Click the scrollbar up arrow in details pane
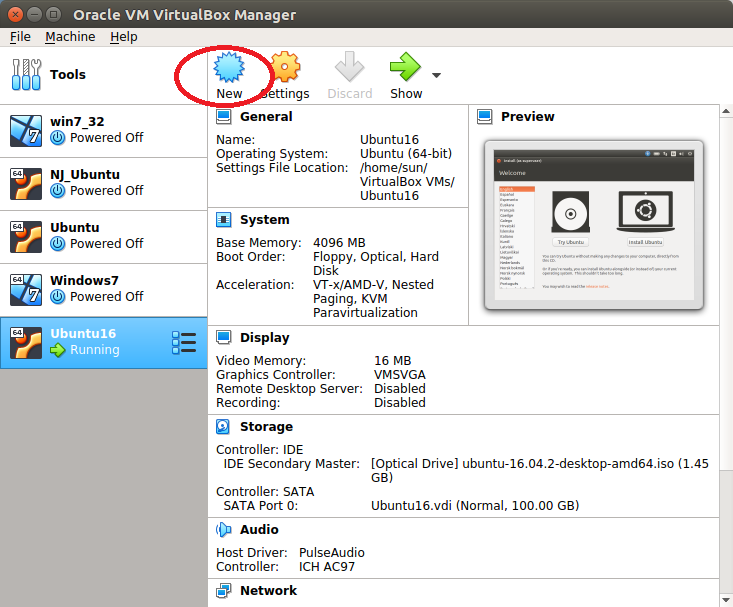Image resolution: width=733 pixels, height=607 pixels. pos(726,111)
